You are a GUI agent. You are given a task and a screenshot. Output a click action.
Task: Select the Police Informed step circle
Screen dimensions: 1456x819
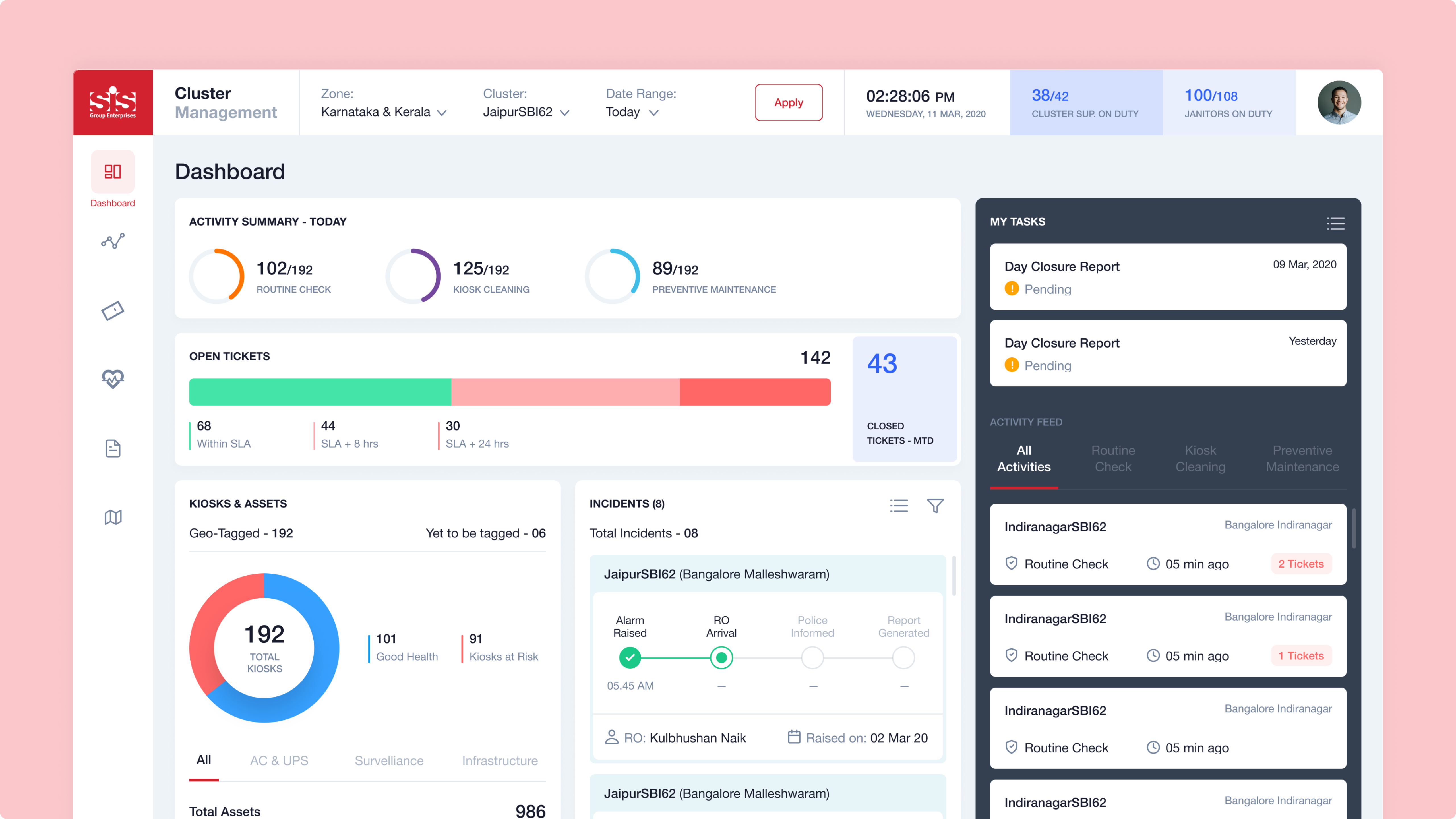(812, 658)
